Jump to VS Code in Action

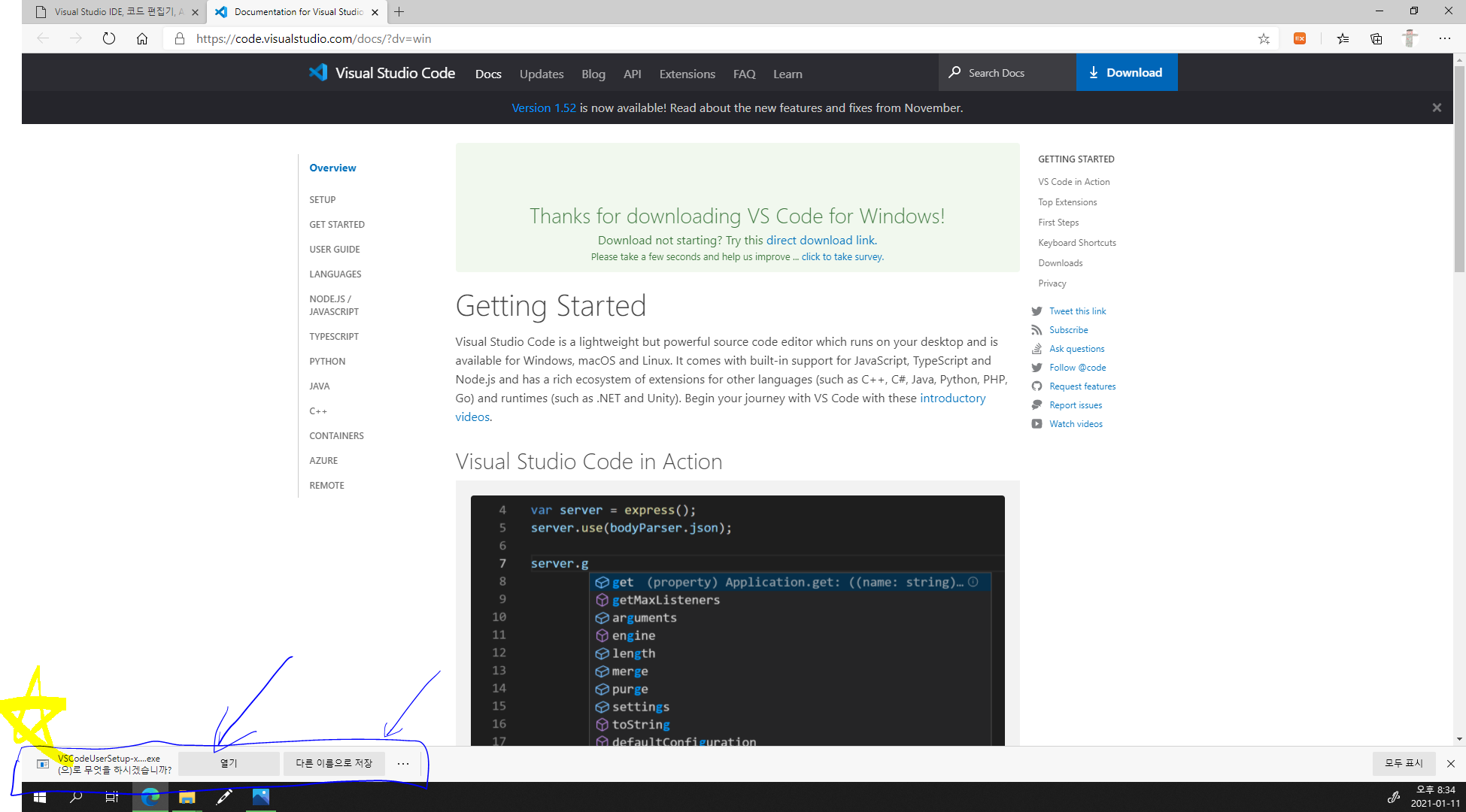pos(1074,181)
